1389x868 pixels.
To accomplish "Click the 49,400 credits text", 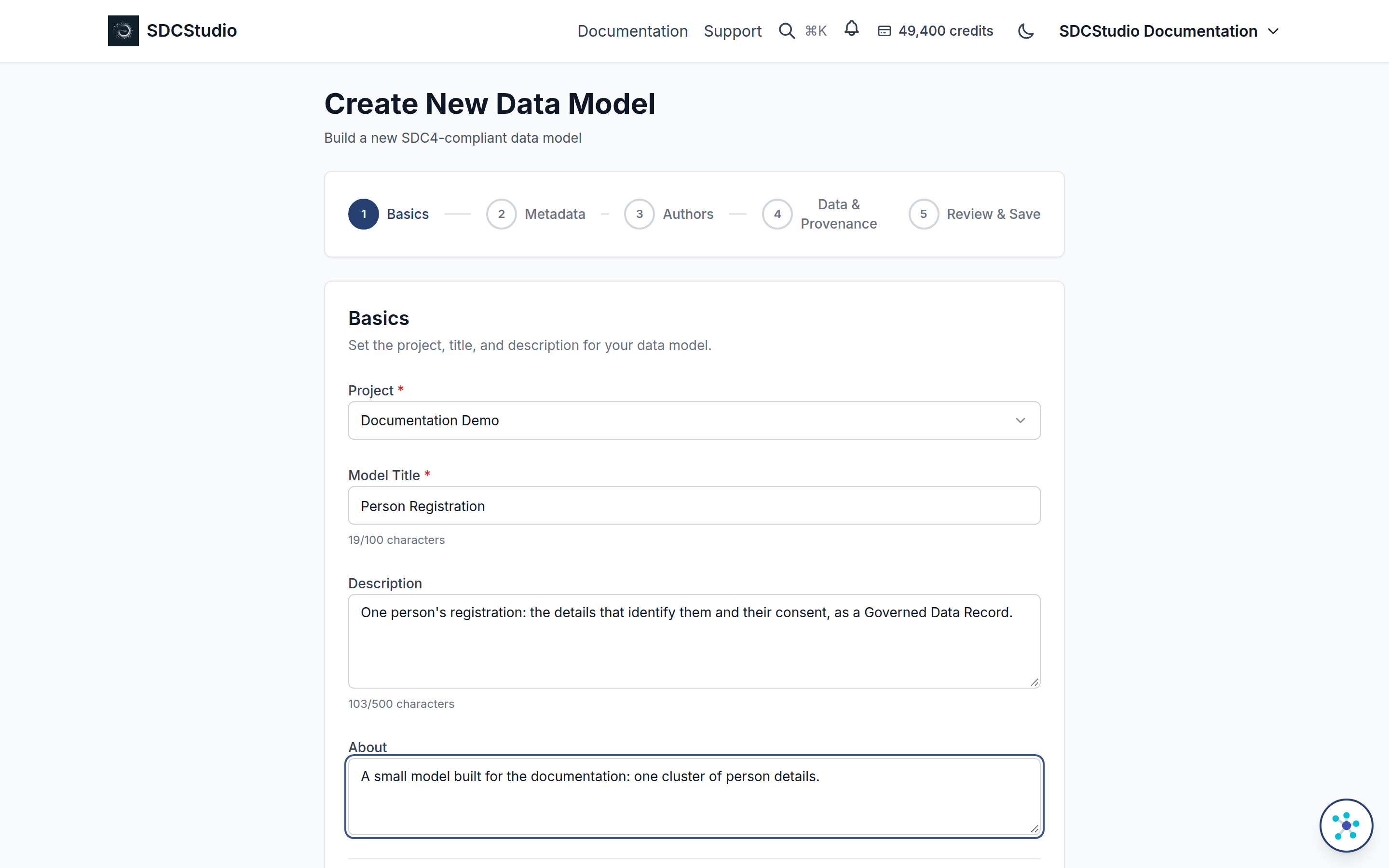I will click(x=945, y=31).
